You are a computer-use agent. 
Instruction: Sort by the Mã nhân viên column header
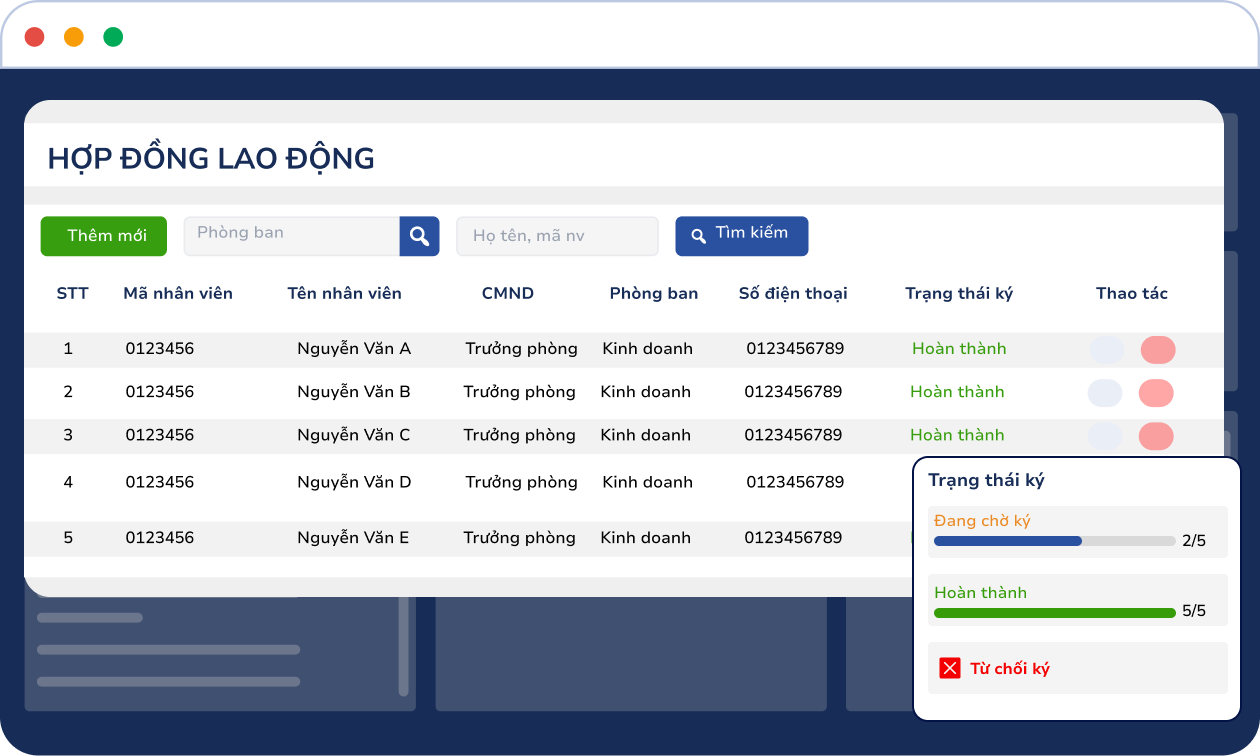point(178,293)
